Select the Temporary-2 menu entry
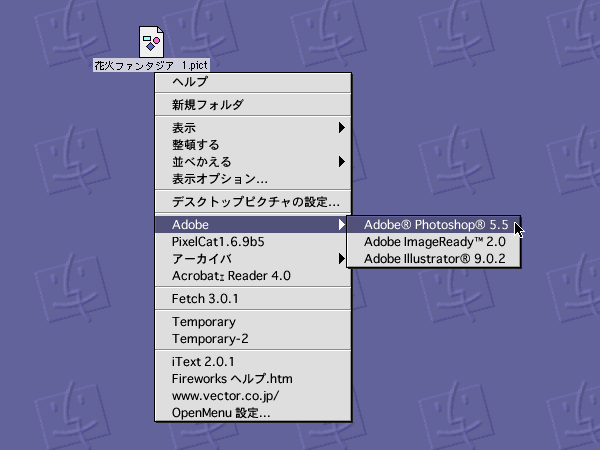Screen dimensions: 600x450 tap(253, 339)
